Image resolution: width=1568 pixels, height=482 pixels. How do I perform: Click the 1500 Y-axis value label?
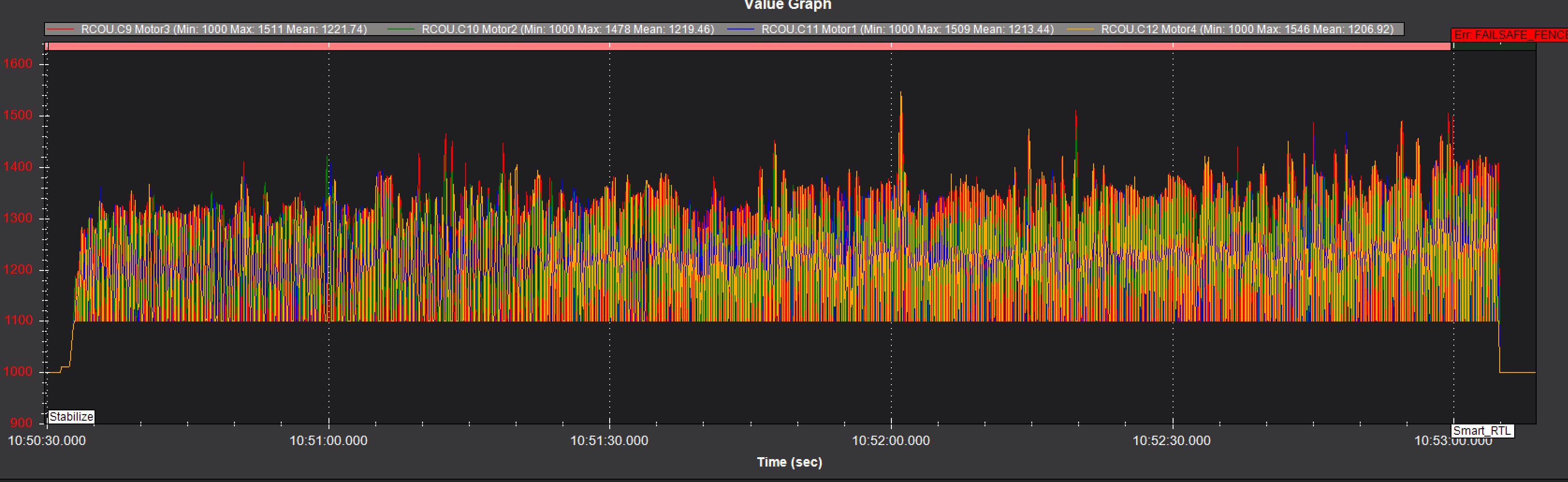(18, 116)
